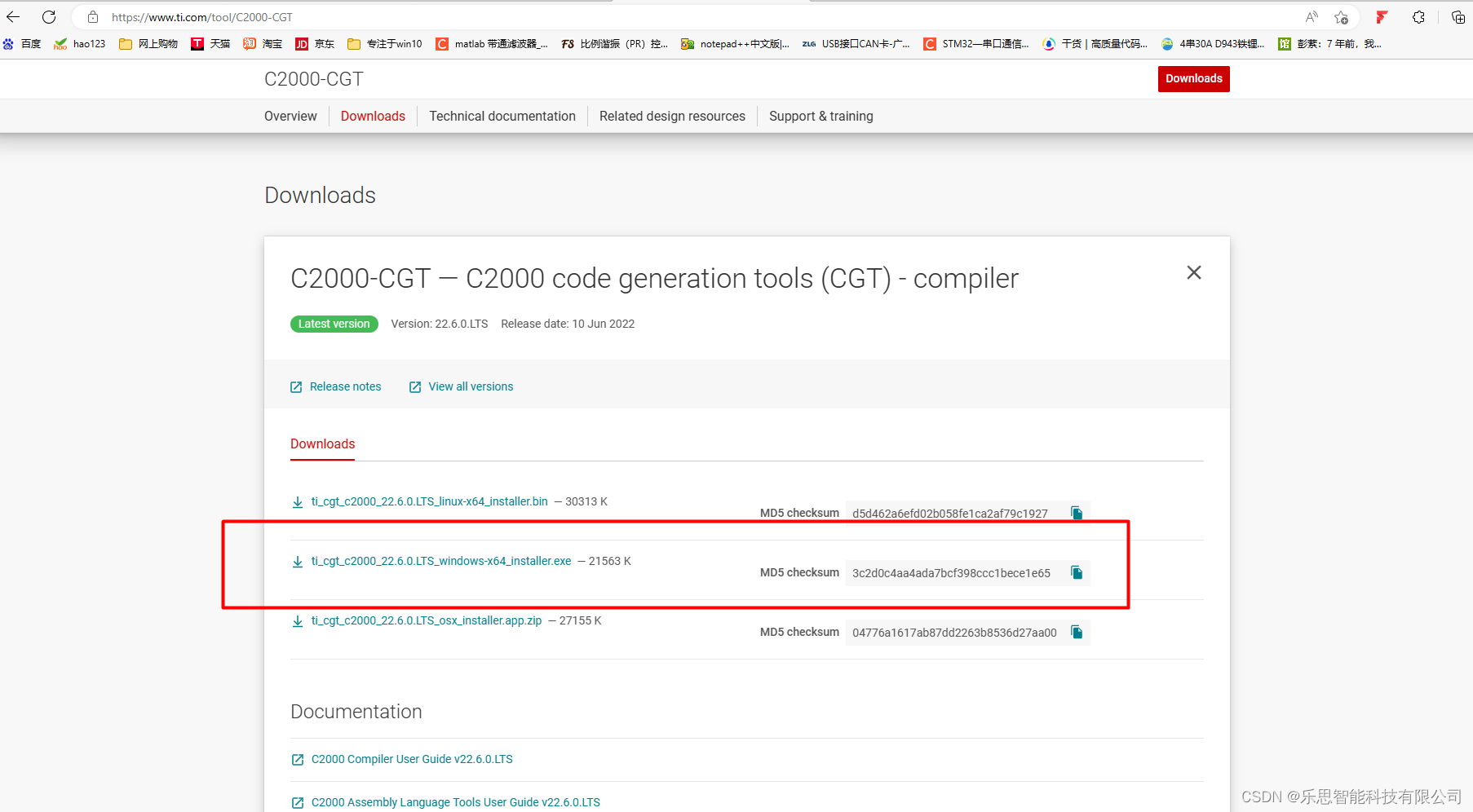Open the notepad++中文版 bookmark
Image resolution: width=1473 pixels, height=812 pixels.
pos(736,44)
